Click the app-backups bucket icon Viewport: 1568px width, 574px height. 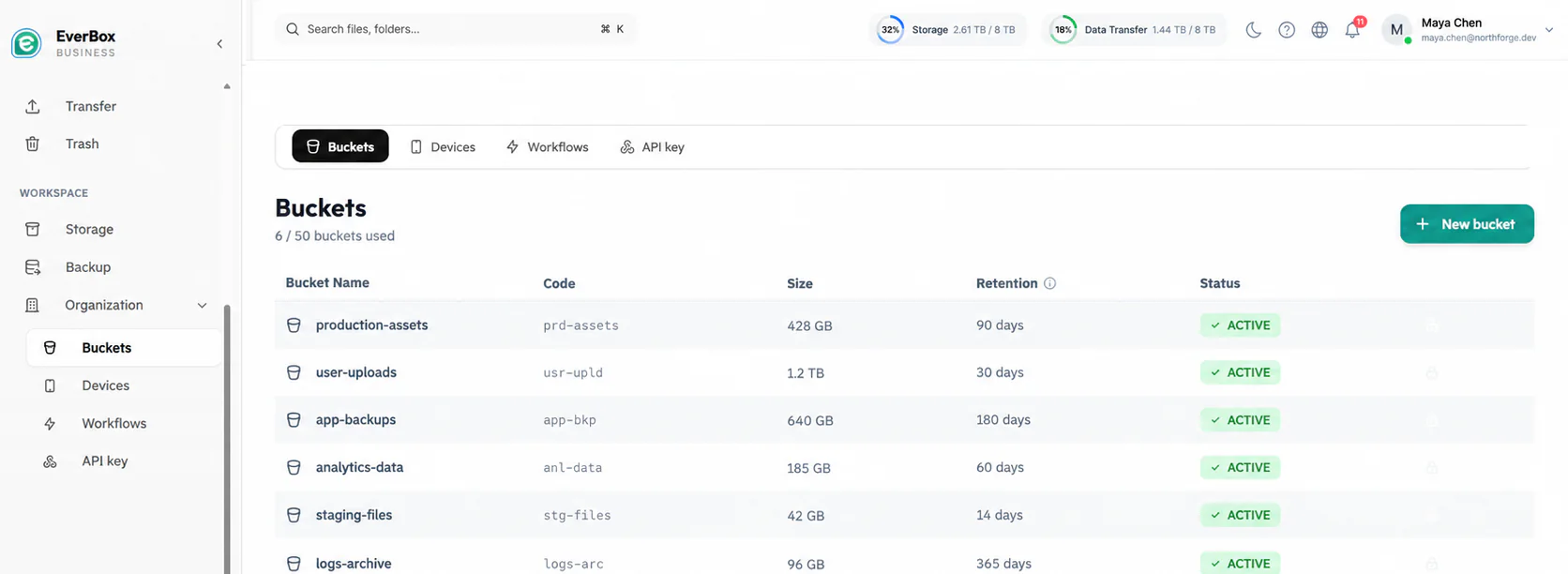pos(294,420)
